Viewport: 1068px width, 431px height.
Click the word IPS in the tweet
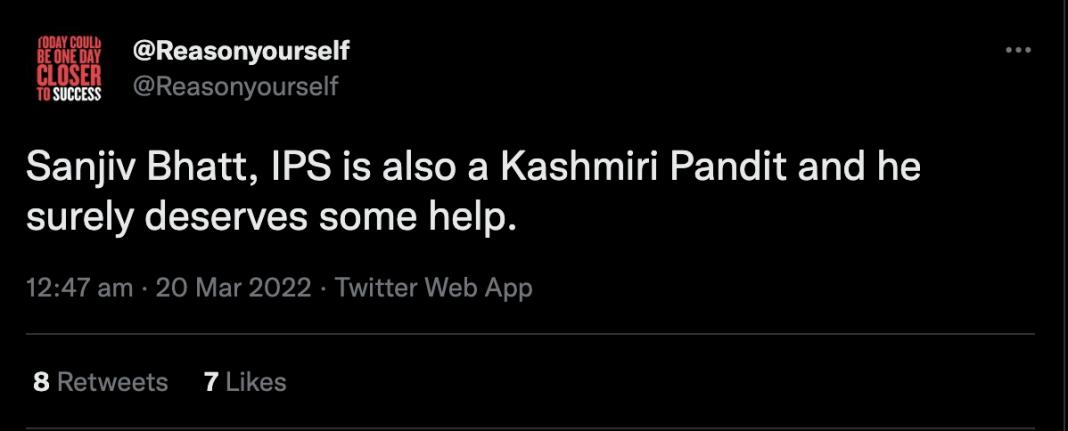[304, 169]
